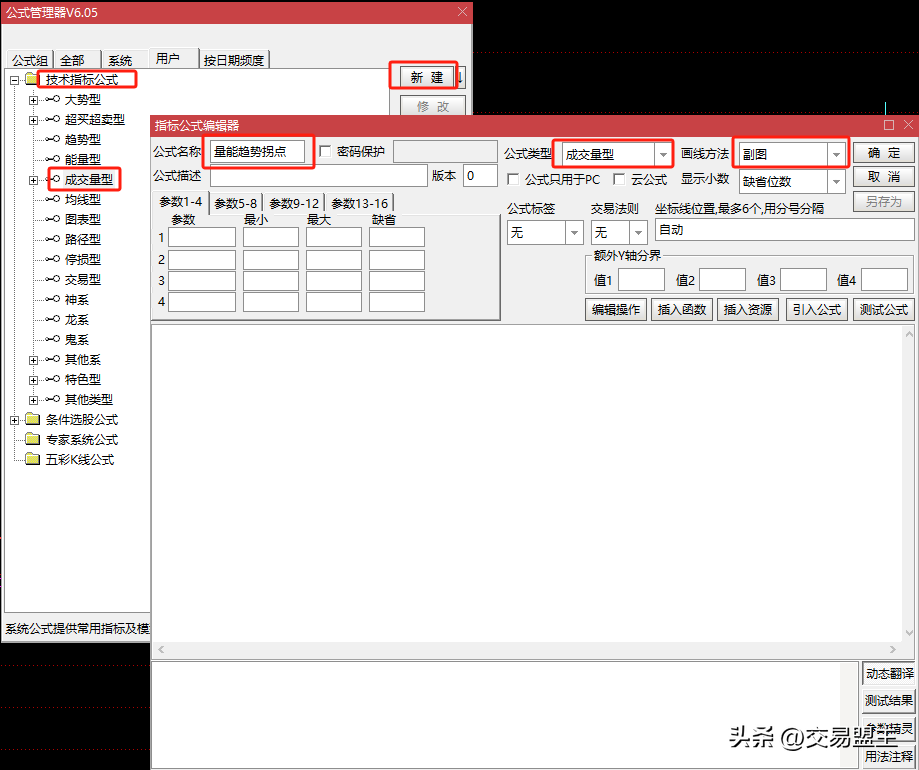
Task: Click the 引入公式 button
Action: click(817, 309)
